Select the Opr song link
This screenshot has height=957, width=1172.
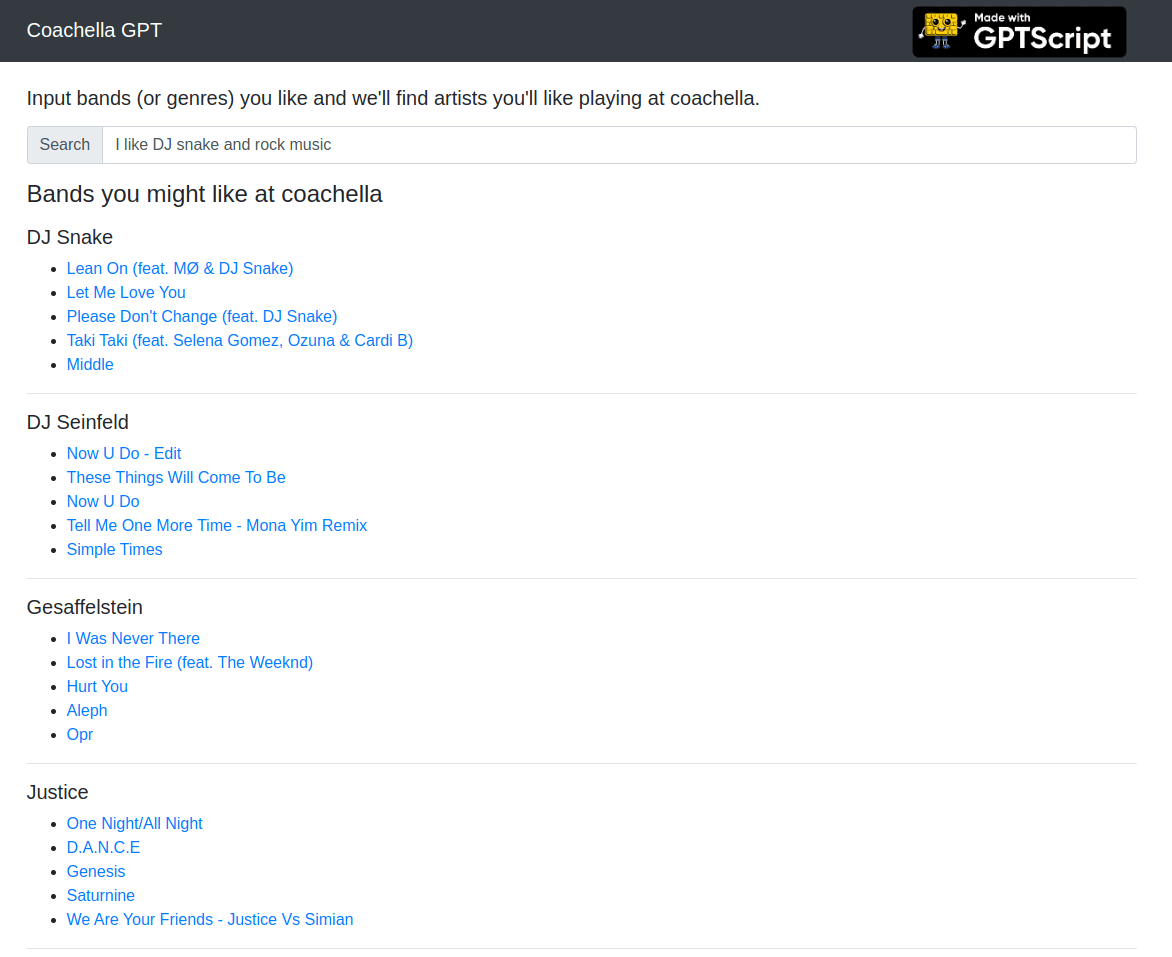click(80, 733)
